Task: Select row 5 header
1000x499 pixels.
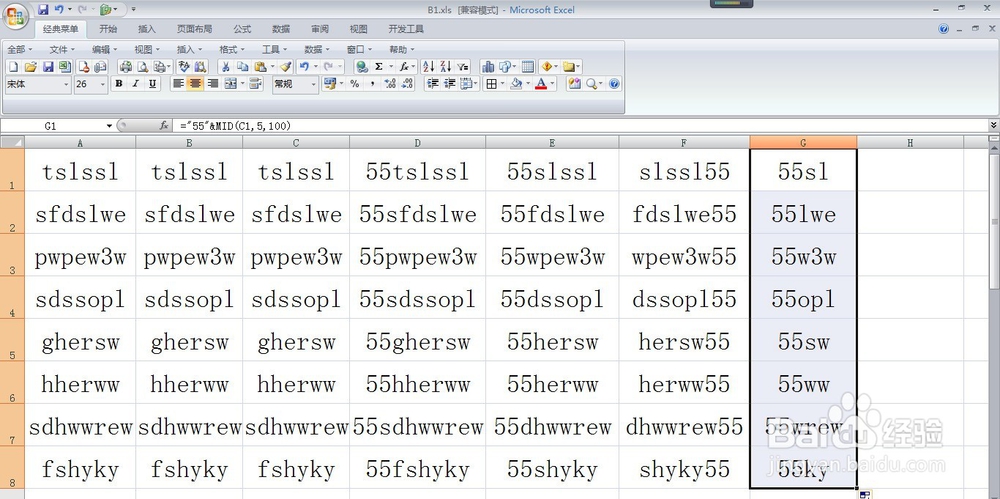Action: coord(12,340)
